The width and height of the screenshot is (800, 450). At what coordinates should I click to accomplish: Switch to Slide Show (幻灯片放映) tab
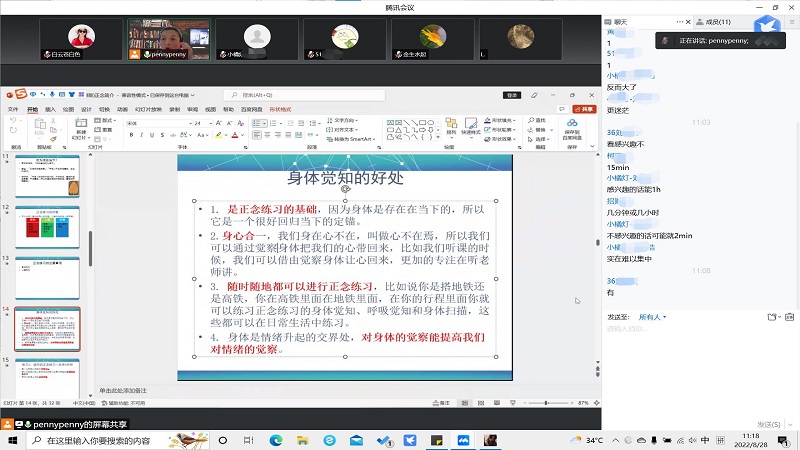tap(148, 109)
